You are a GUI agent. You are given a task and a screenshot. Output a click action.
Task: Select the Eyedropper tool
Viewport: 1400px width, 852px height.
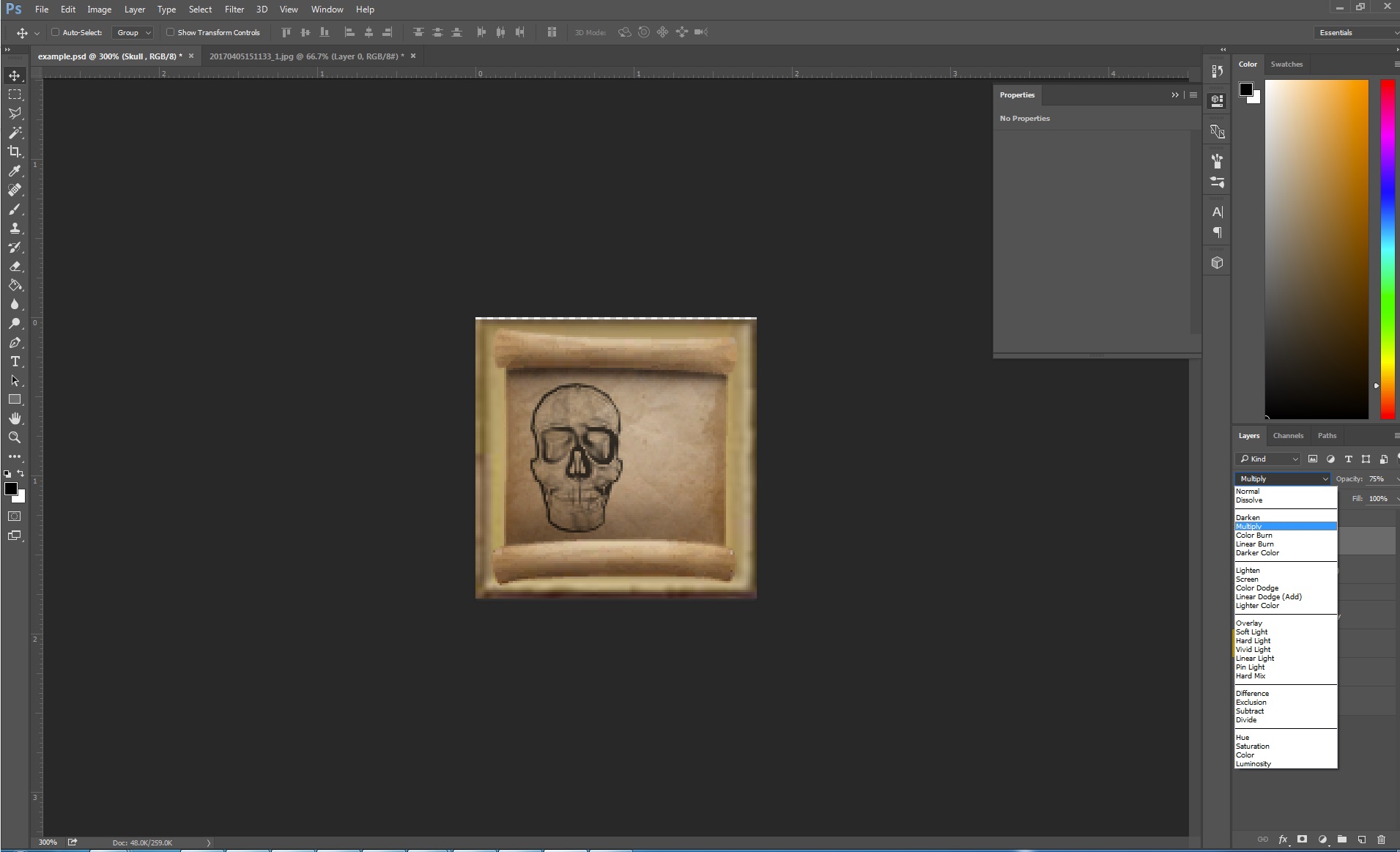point(15,171)
